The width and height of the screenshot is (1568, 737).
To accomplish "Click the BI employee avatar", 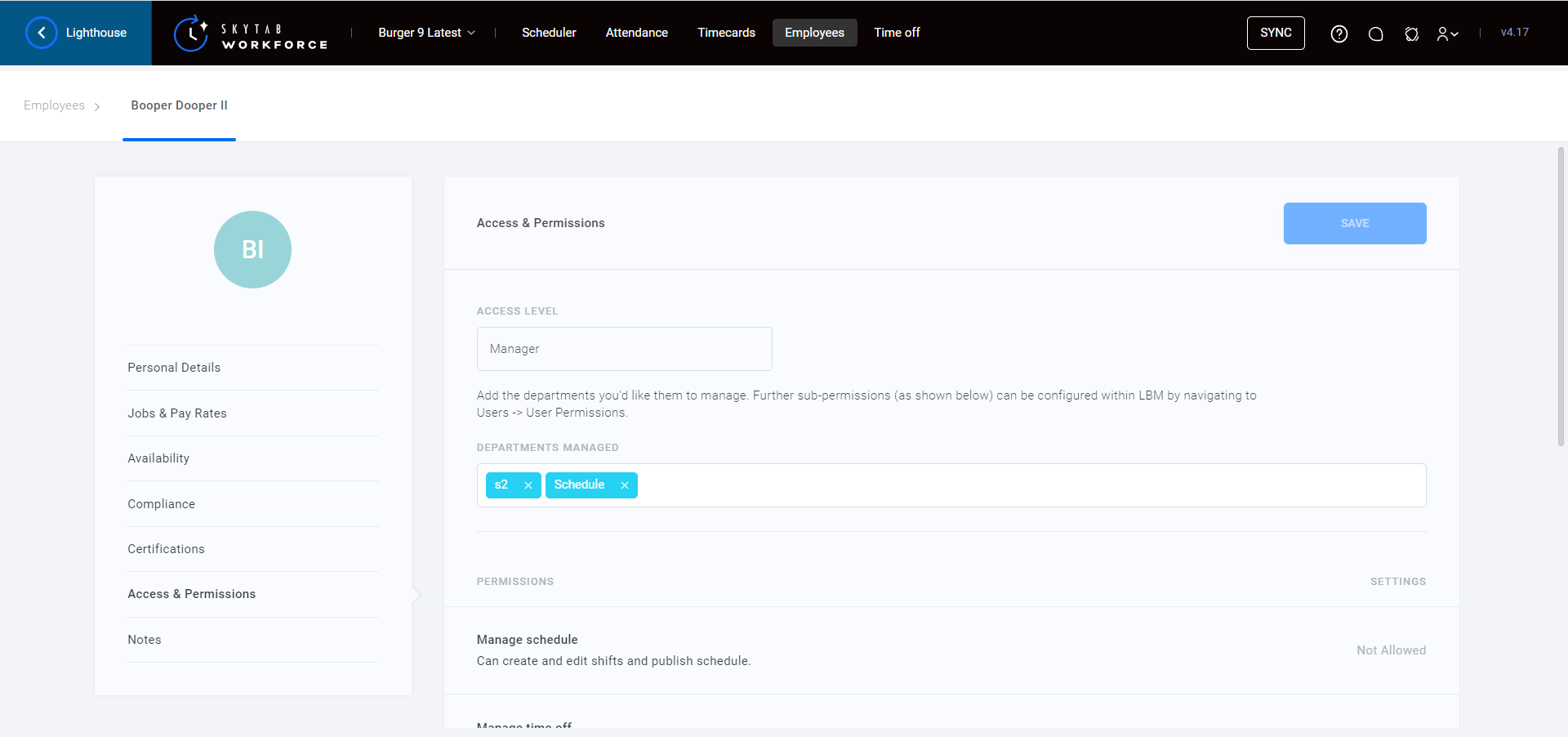I will click(x=252, y=249).
